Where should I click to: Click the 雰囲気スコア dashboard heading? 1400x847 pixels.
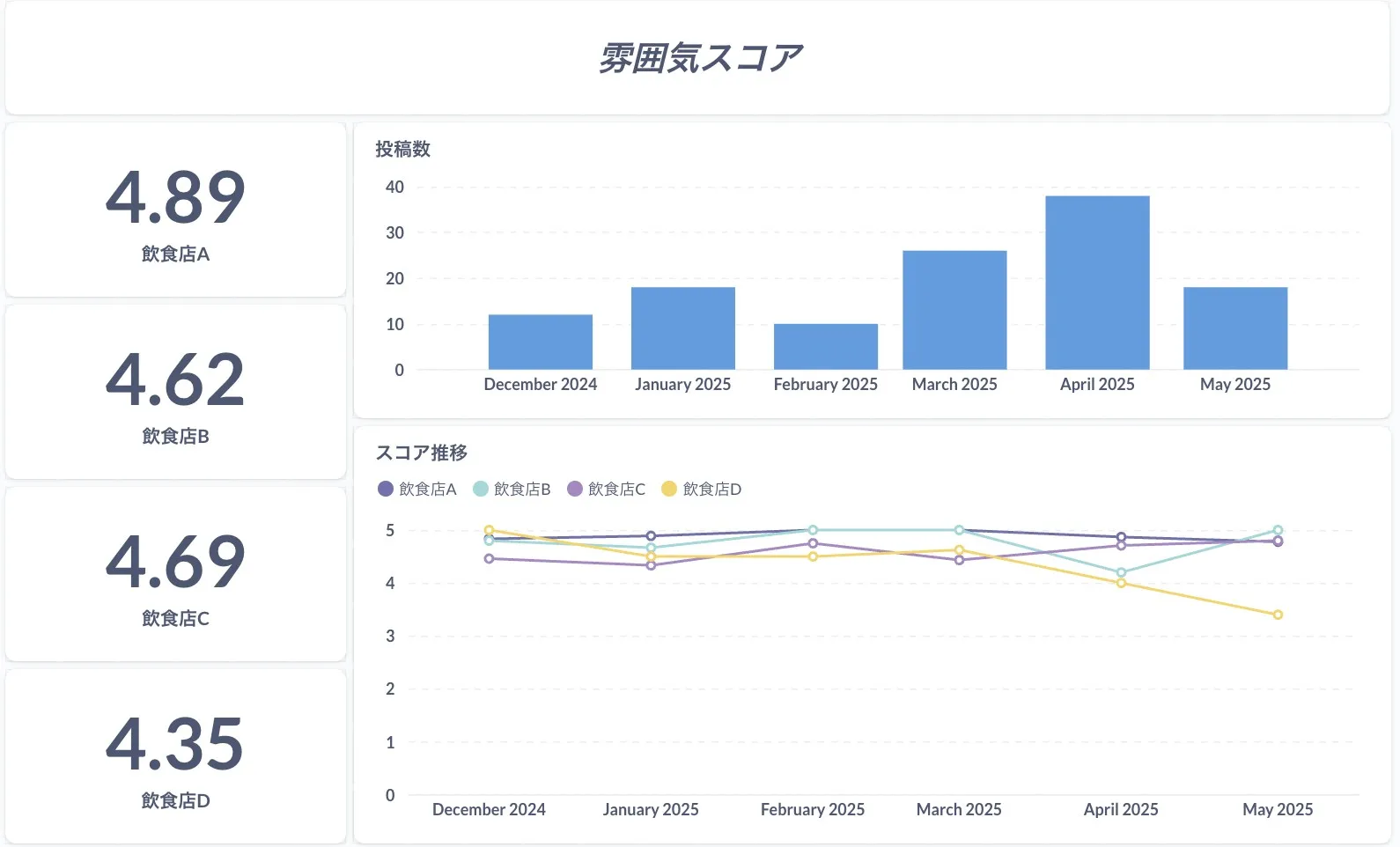point(699,58)
